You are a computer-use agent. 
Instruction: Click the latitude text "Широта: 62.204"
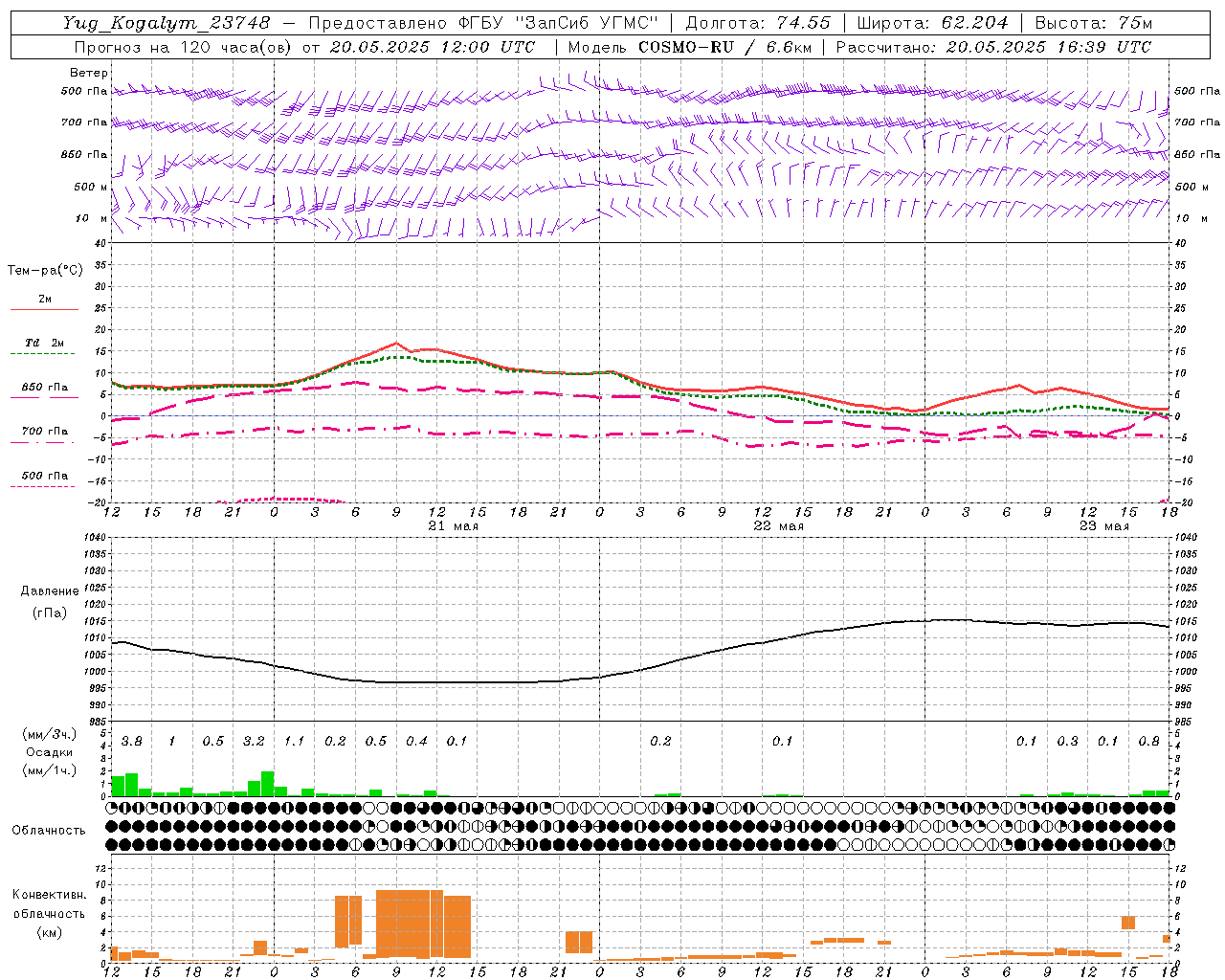[x=932, y=23]
